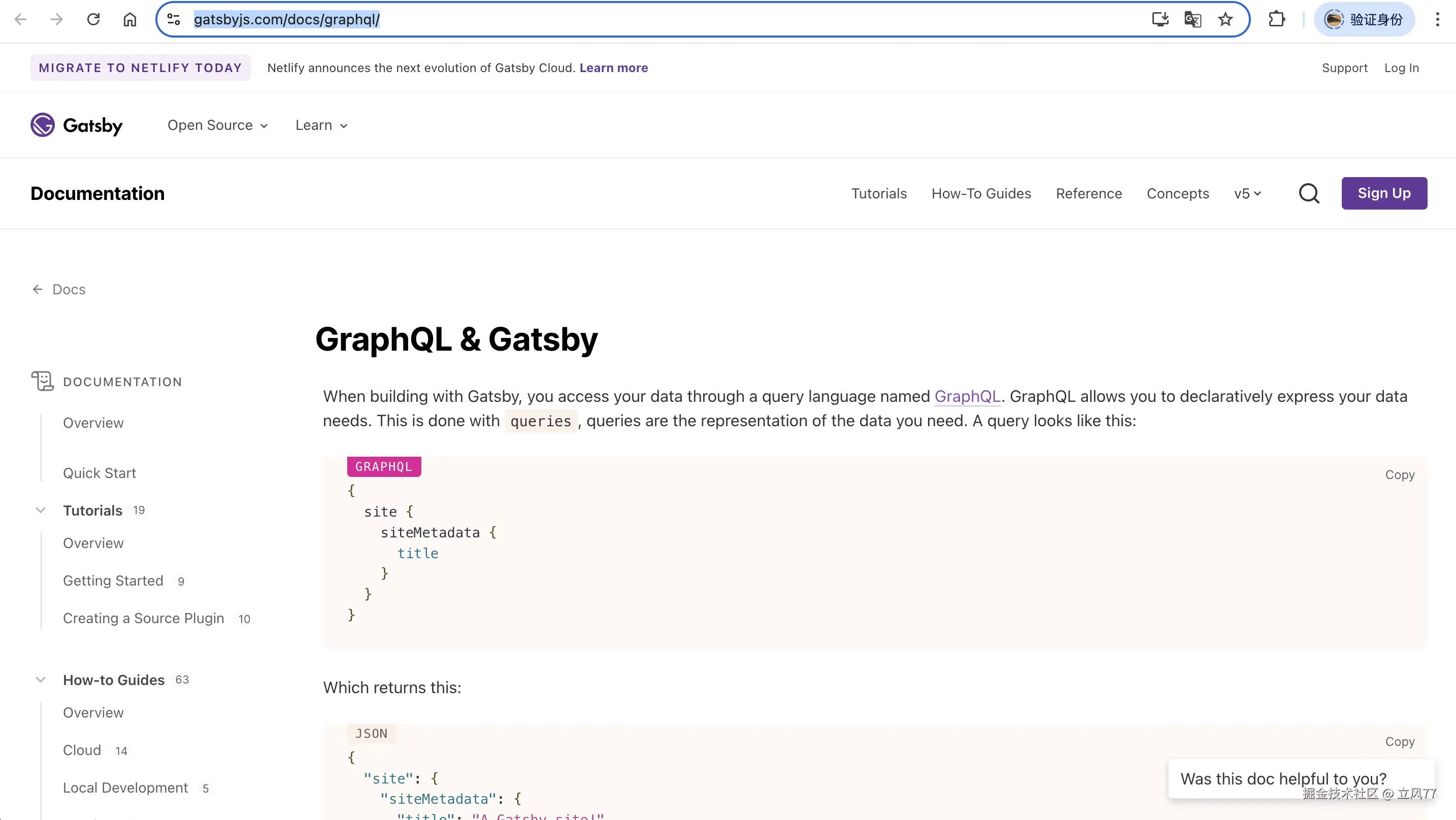Screen dimensions: 1456x820
Task: Go to the browser home page icon
Action: click(130, 20)
